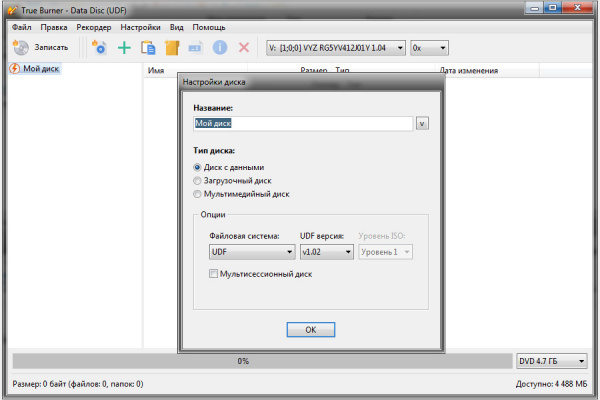Click the Дата изменения column header
This screenshot has width=600, height=400.
tap(487, 70)
